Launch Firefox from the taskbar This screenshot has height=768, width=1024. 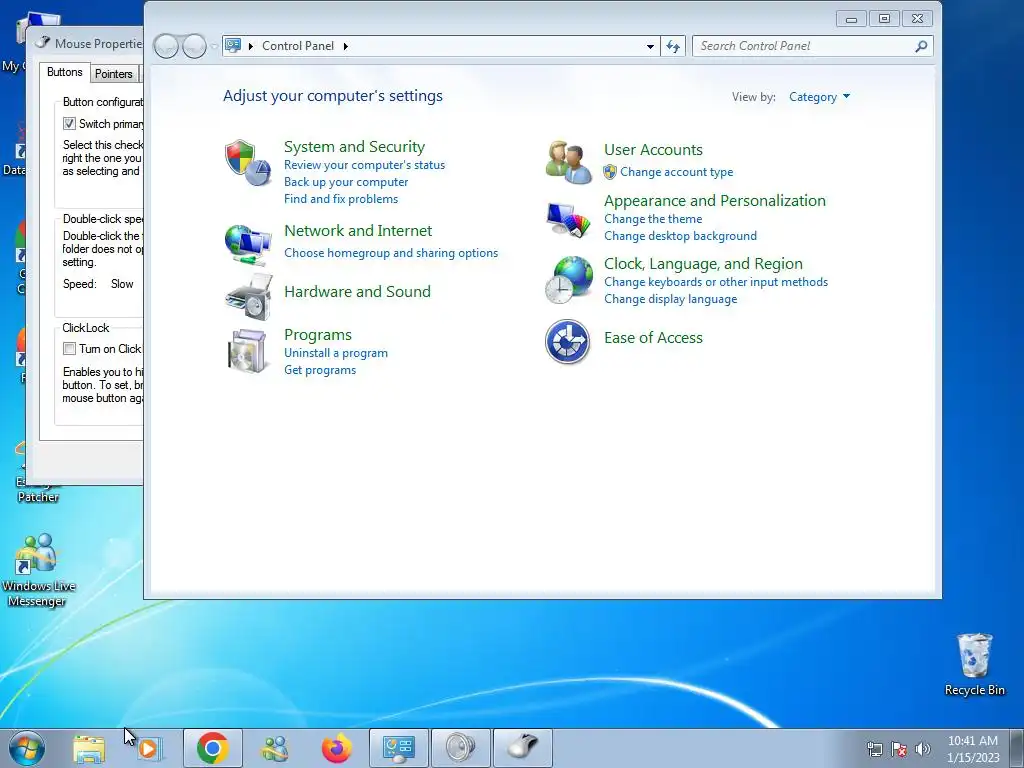[336, 748]
